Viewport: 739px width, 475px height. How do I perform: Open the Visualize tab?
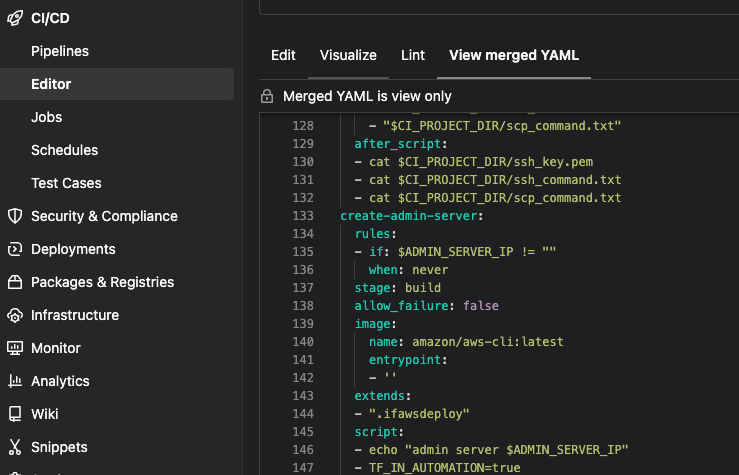[x=348, y=55]
